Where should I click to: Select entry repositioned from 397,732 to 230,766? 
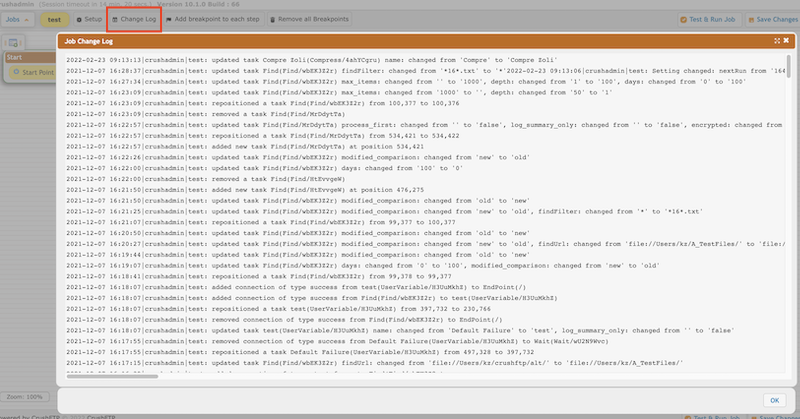[x=279, y=309]
